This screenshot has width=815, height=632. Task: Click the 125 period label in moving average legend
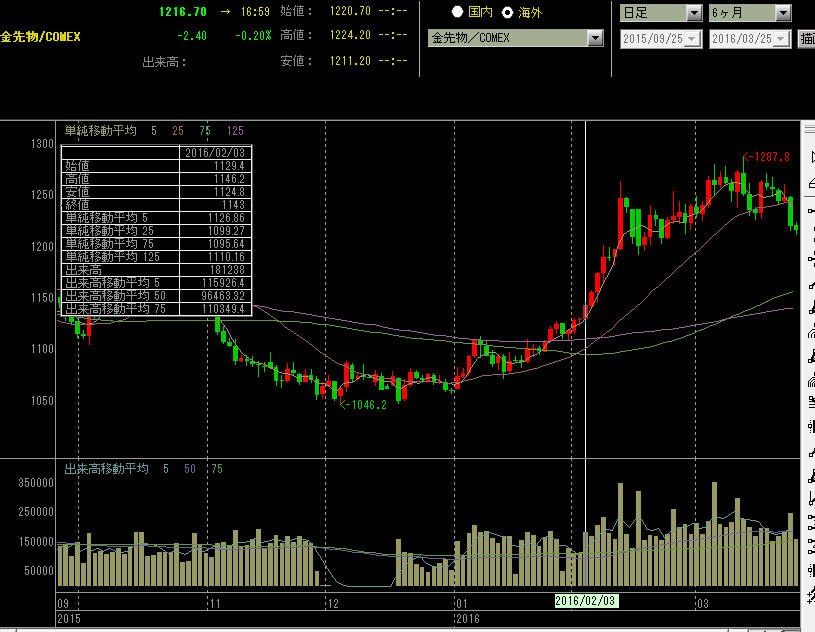235,130
